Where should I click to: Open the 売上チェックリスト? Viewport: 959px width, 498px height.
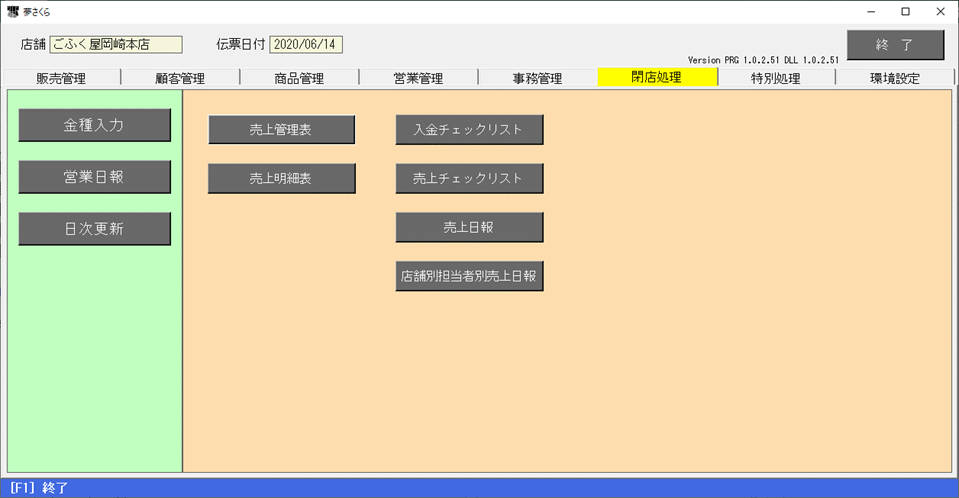[469, 178]
